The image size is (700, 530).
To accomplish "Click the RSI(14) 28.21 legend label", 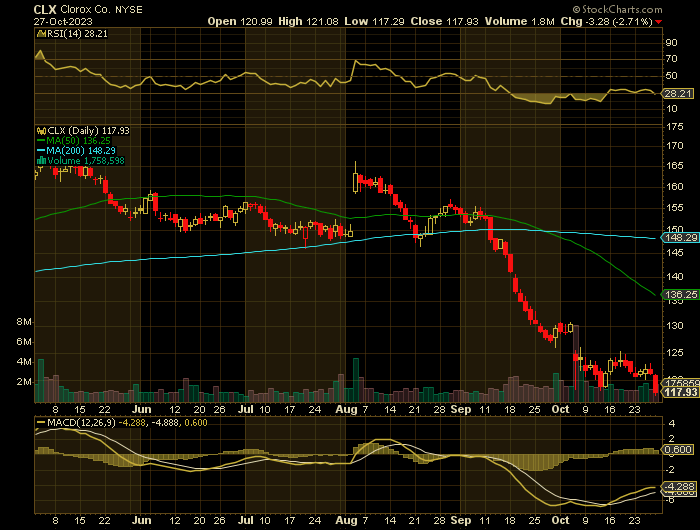I will tap(77, 34).
